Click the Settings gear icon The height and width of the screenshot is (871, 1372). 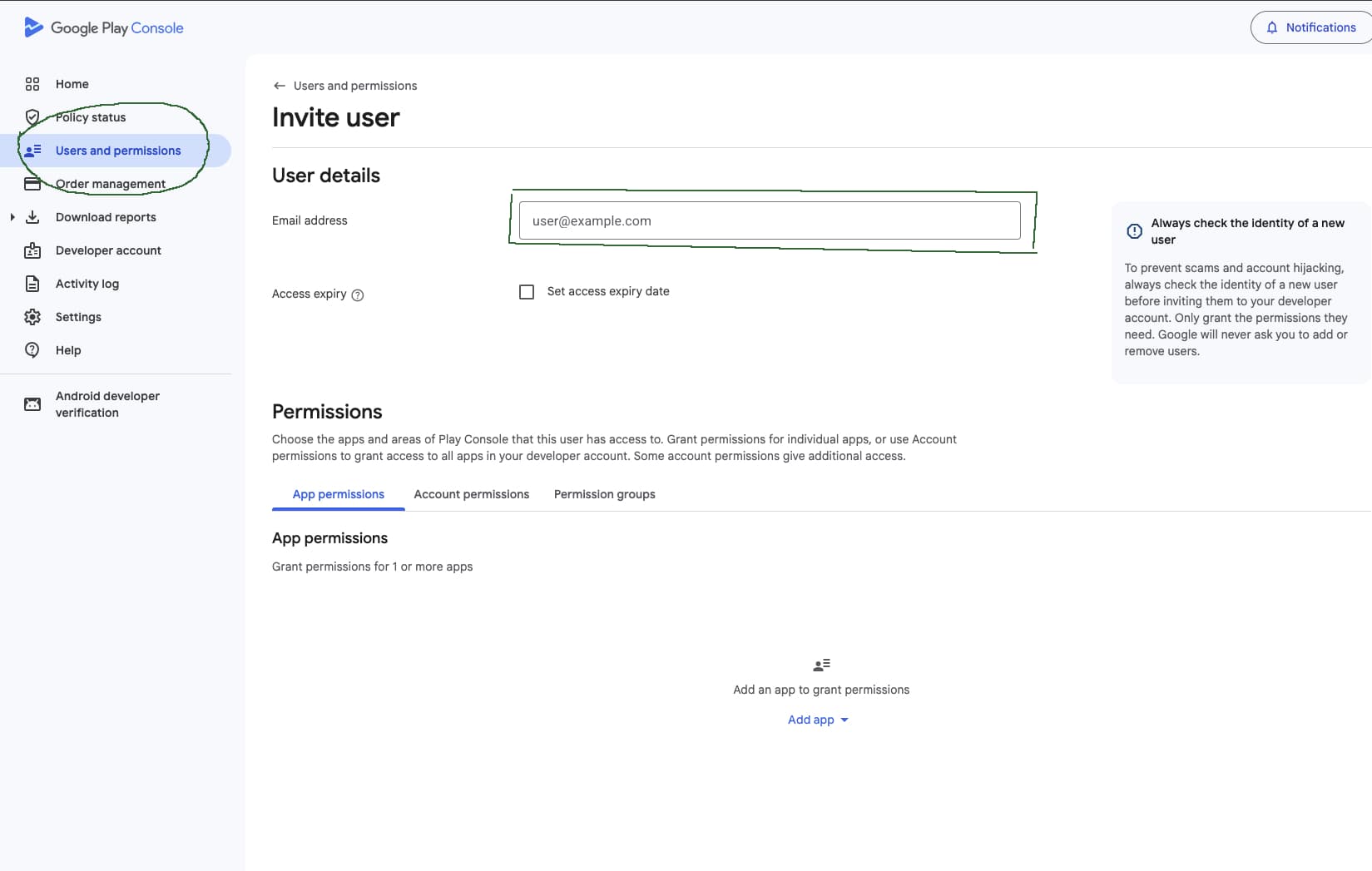click(x=32, y=317)
